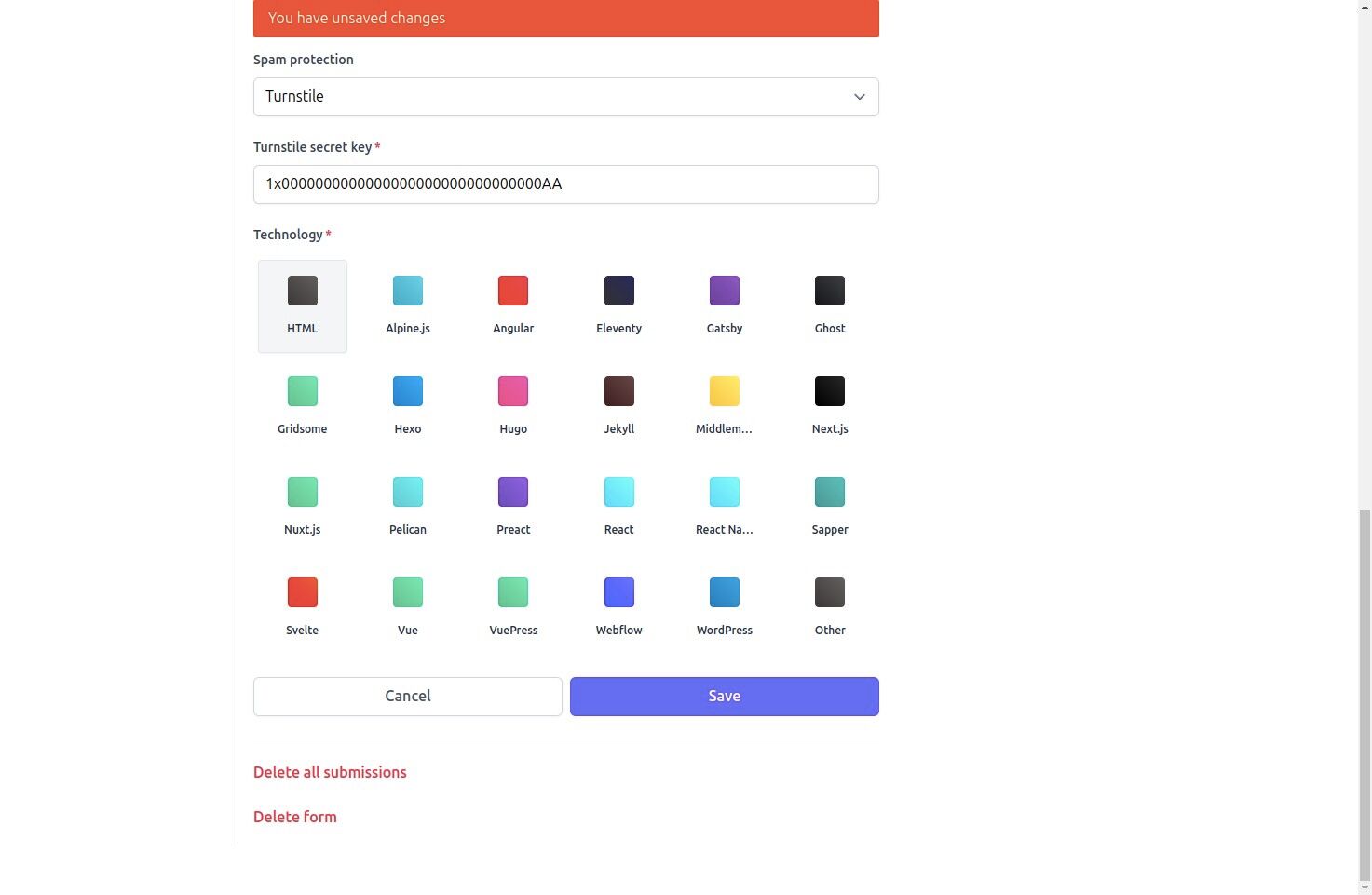This screenshot has width=1372, height=895.
Task: Click the Save button
Action: click(x=724, y=696)
